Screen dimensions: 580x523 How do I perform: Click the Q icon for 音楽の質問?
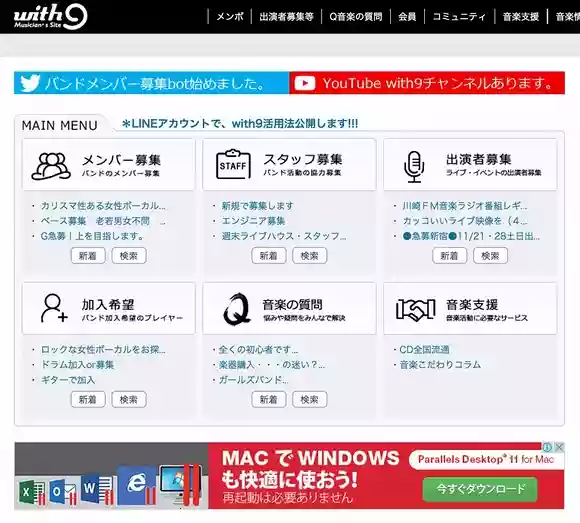click(x=237, y=309)
